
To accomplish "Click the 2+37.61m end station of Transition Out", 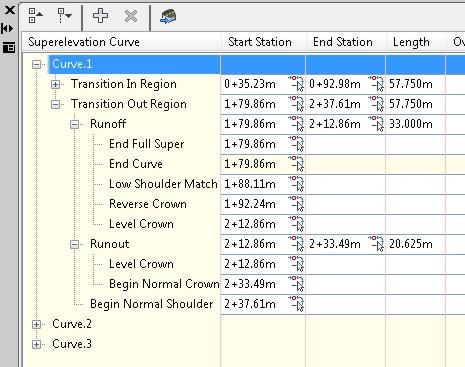I will tap(335, 104).
